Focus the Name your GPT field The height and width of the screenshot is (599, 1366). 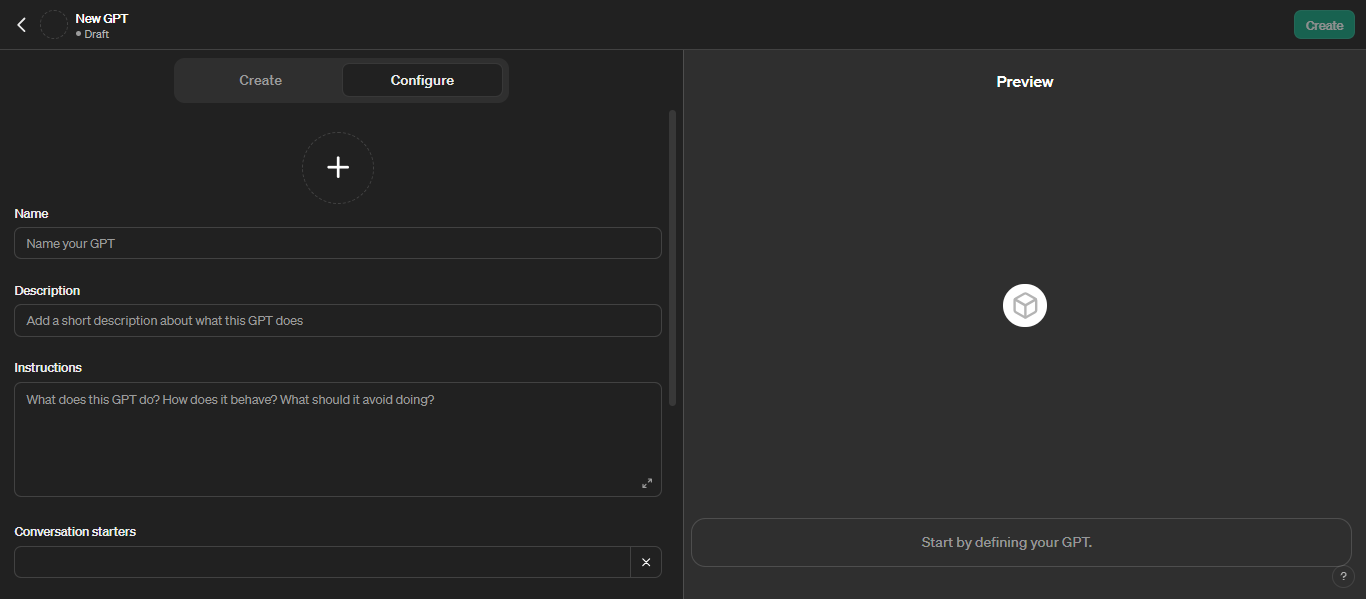(x=338, y=243)
